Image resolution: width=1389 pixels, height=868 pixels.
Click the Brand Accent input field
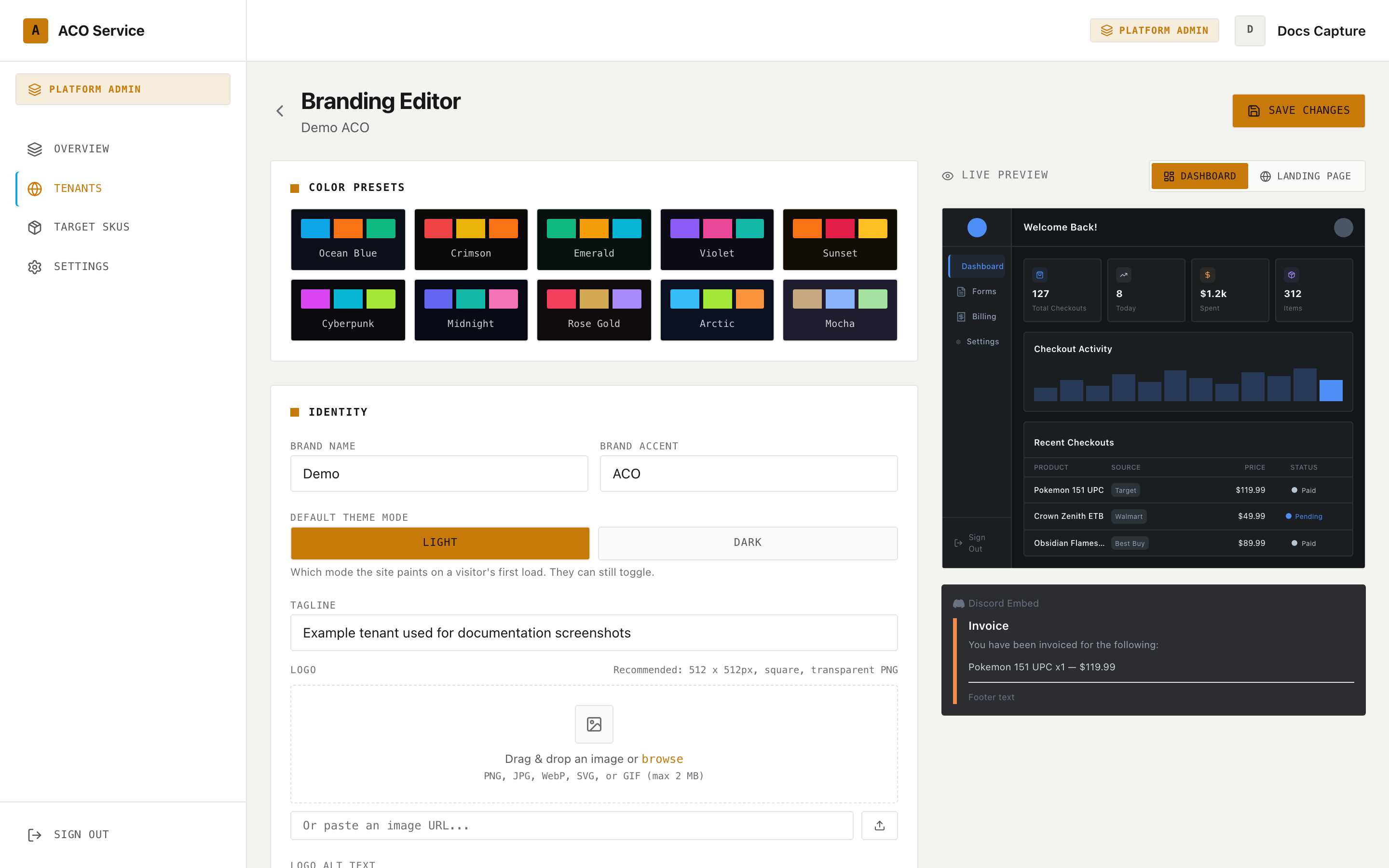(749, 474)
